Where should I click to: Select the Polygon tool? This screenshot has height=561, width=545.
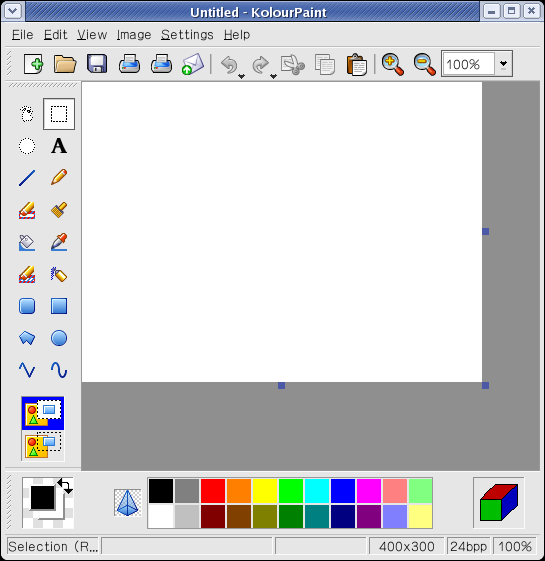[x=27, y=338]
